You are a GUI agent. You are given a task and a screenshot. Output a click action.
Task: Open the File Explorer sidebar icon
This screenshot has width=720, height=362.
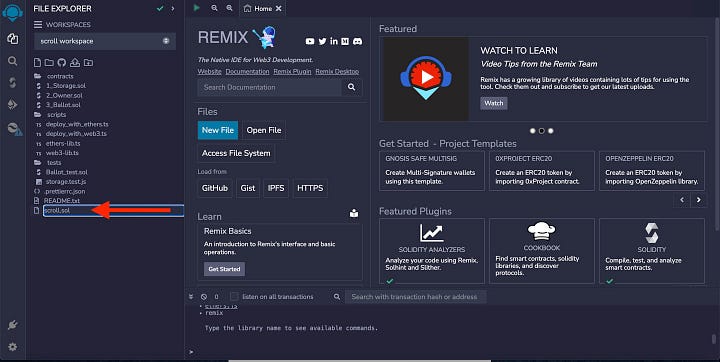click(x=13, y=39)
